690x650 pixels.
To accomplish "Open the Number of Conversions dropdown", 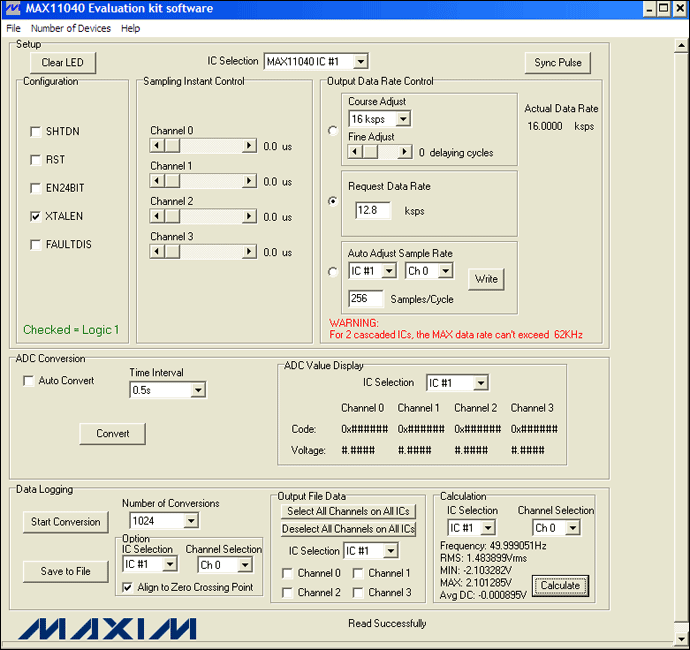I will [190, 521].
